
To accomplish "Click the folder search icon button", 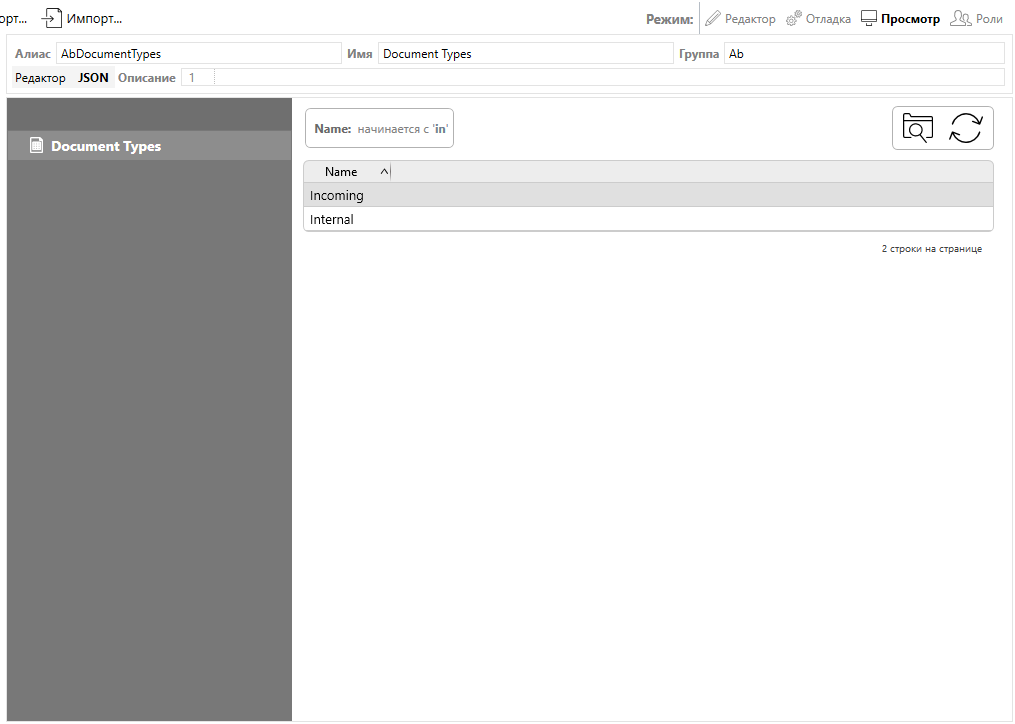I will (x=917, y=128).
